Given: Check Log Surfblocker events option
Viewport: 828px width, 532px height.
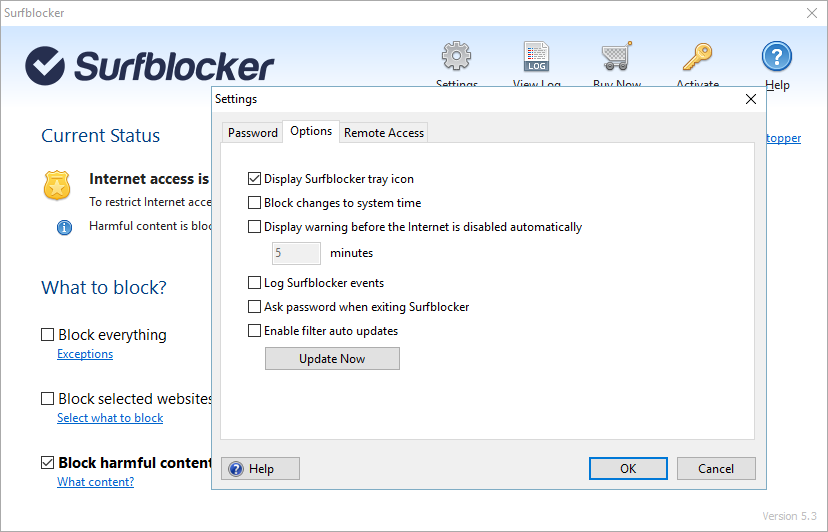Looking at the screenshot, I should [254, 283].
